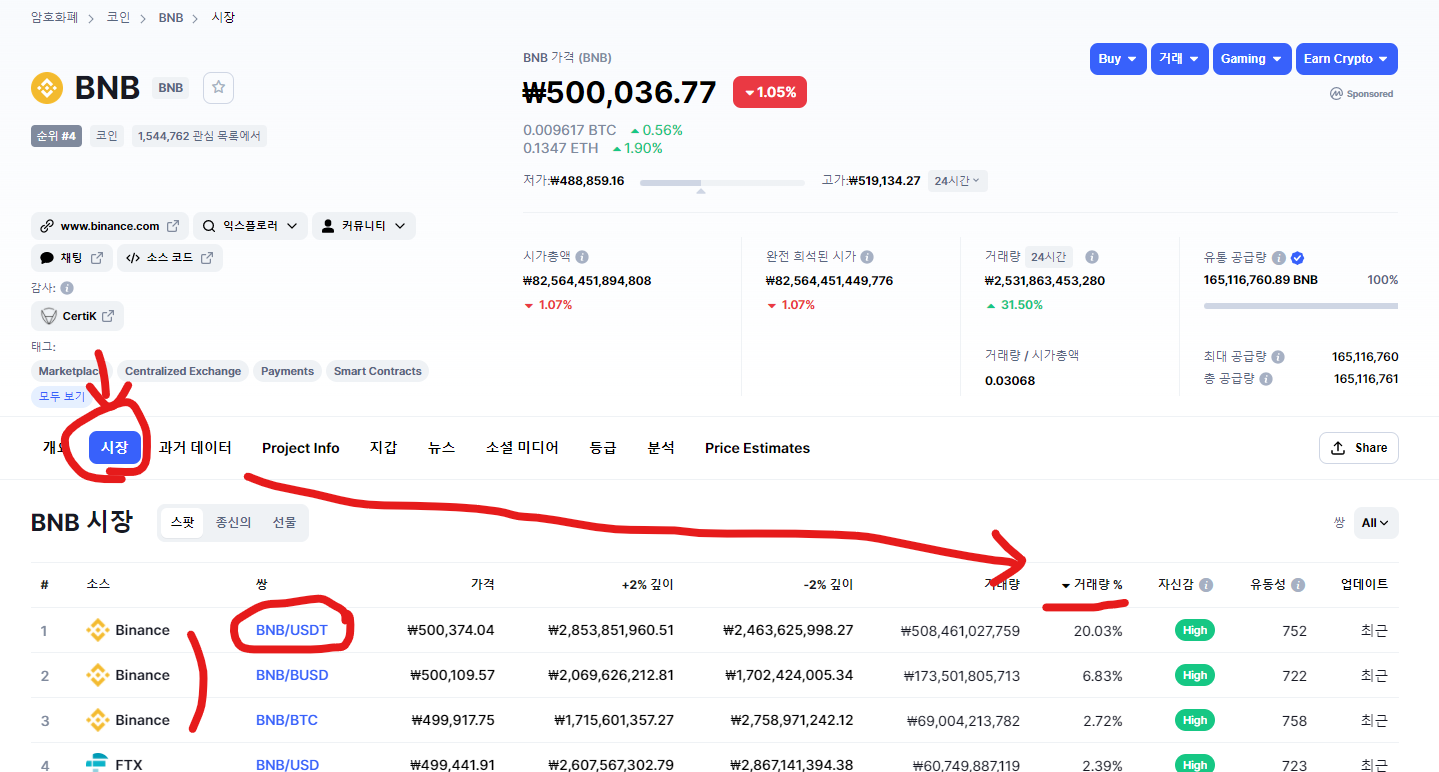The width and height of the screenshot is (1439, 772).
Task: Switch to the 시장 tab
Action: click(x=115, y=448)
